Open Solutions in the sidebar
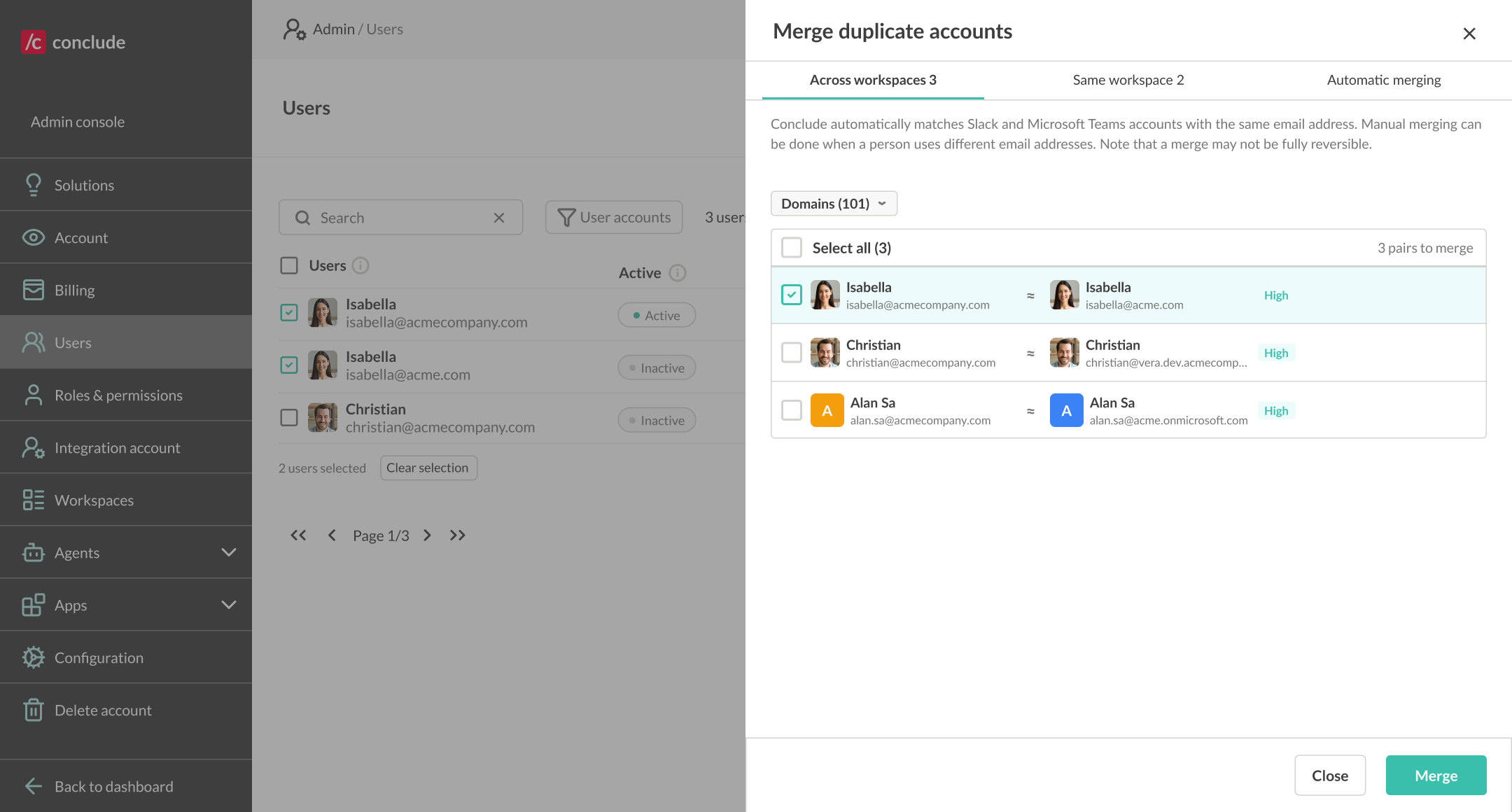The height and width of the screenshot is (812, 1512). [x=126, y=185]
